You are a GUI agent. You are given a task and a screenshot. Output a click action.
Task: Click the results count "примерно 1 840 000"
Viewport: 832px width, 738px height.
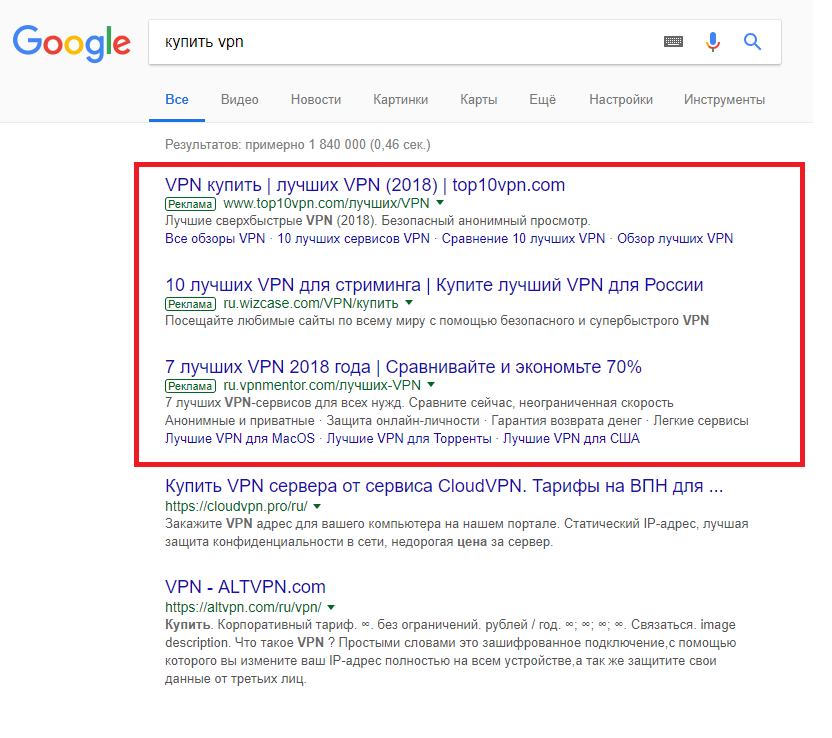pyautogui.click(x=305, y=145)
